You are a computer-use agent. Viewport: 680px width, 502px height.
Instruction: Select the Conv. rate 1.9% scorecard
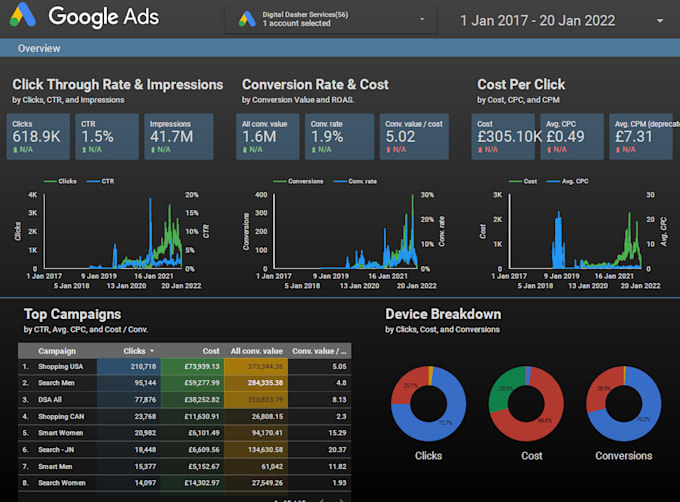(x=340, y=137)
